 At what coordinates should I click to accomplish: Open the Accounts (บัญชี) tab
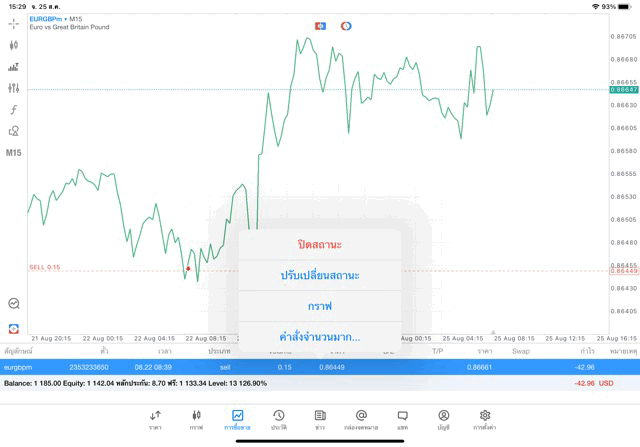pos(443,419)
